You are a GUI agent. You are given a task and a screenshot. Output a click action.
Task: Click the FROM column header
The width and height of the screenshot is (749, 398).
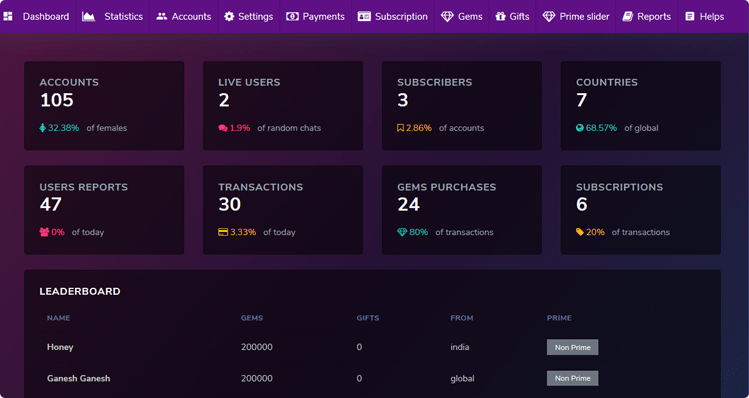(x=462, y=318)
